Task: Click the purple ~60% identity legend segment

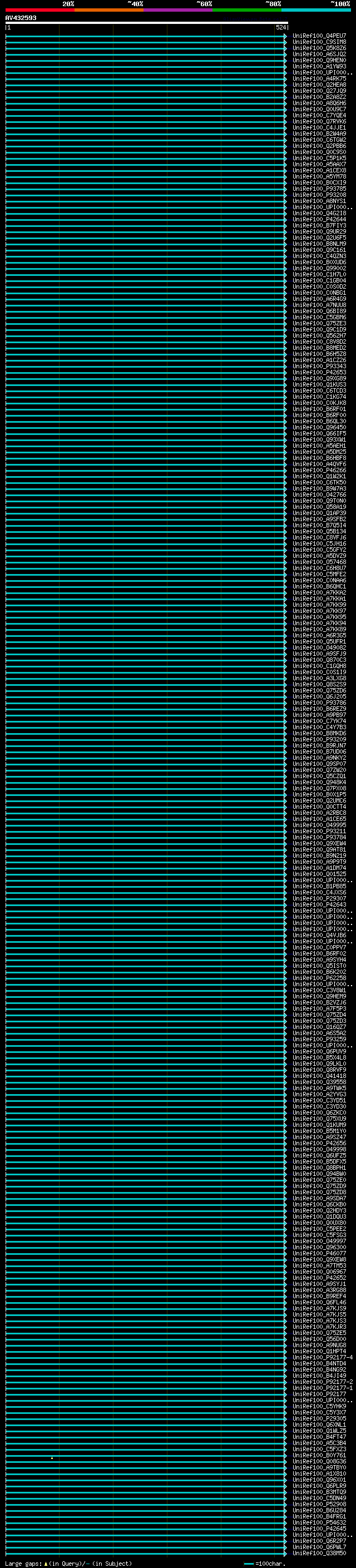Action: [177, 10]
